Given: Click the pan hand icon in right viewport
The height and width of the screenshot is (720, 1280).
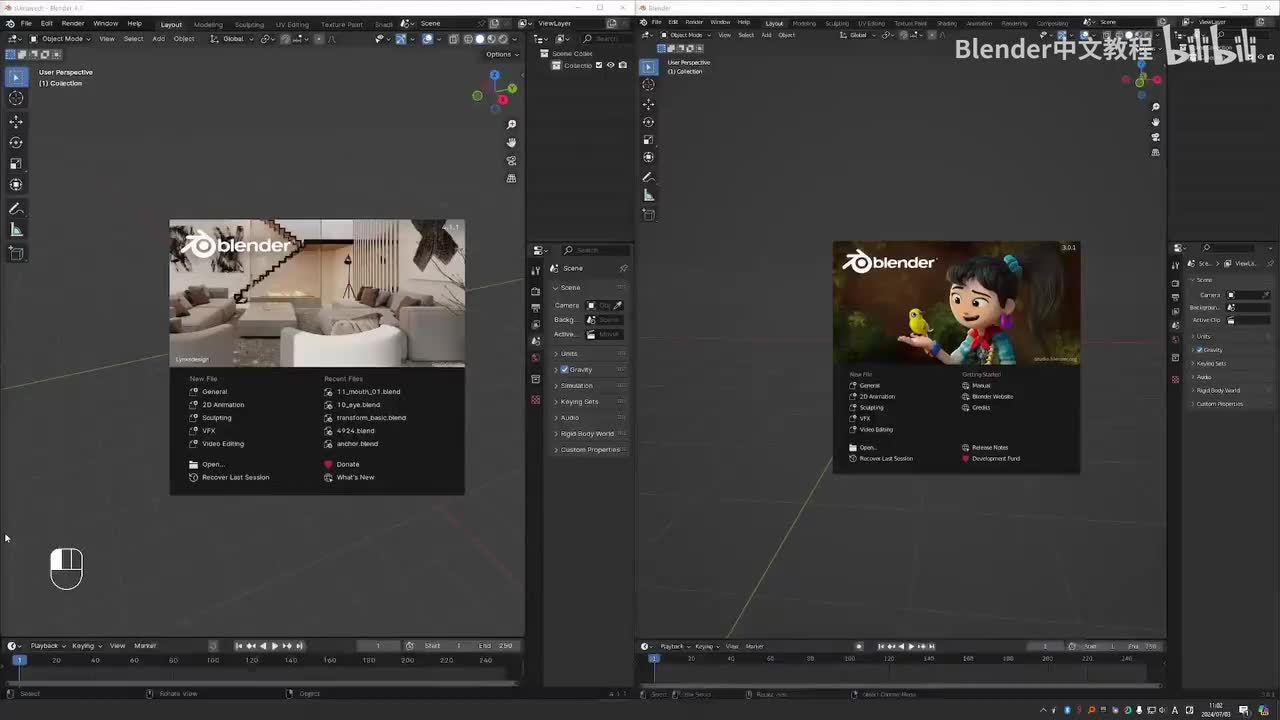Looking at the screenshot, I should click(x=1155, y=122).
